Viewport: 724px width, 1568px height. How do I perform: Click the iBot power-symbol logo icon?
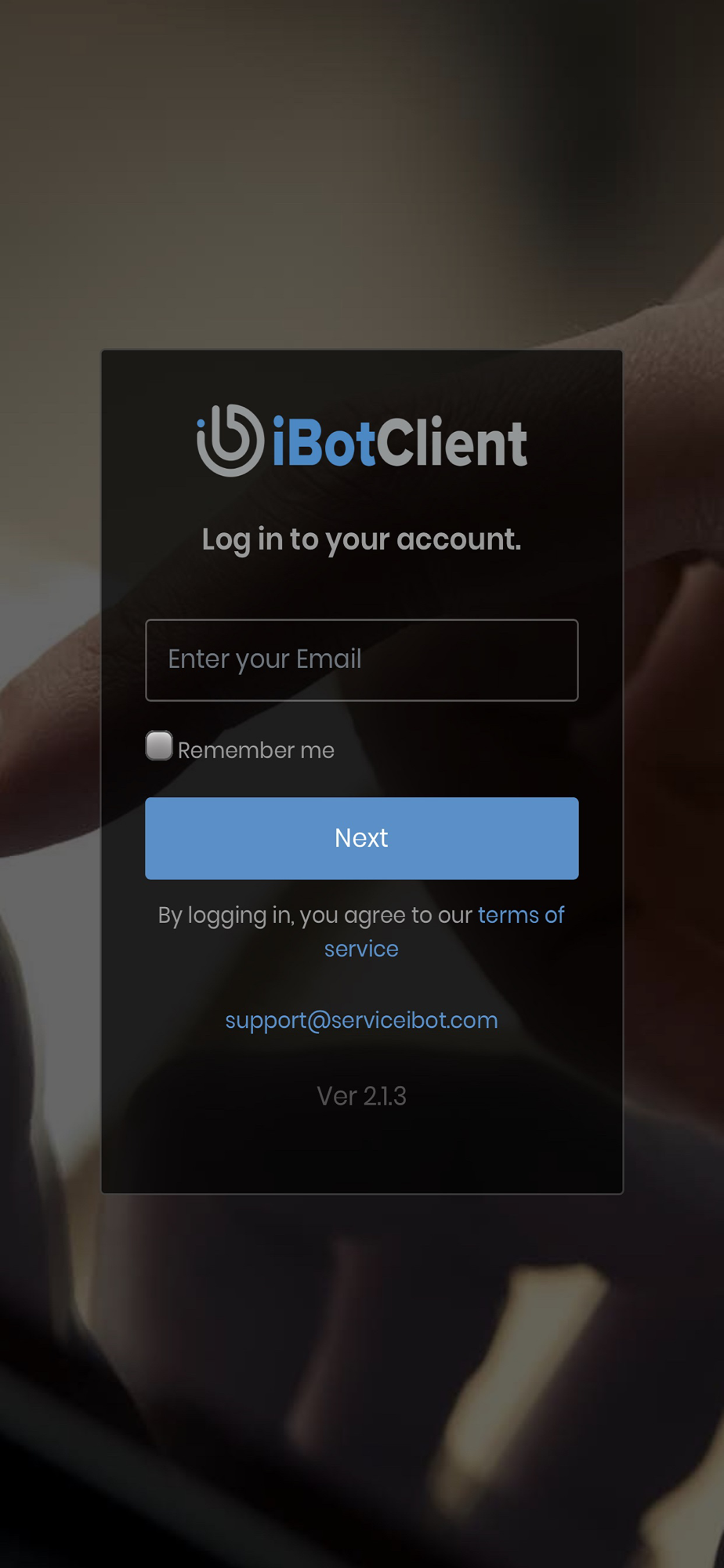click(x=230, y=440)
